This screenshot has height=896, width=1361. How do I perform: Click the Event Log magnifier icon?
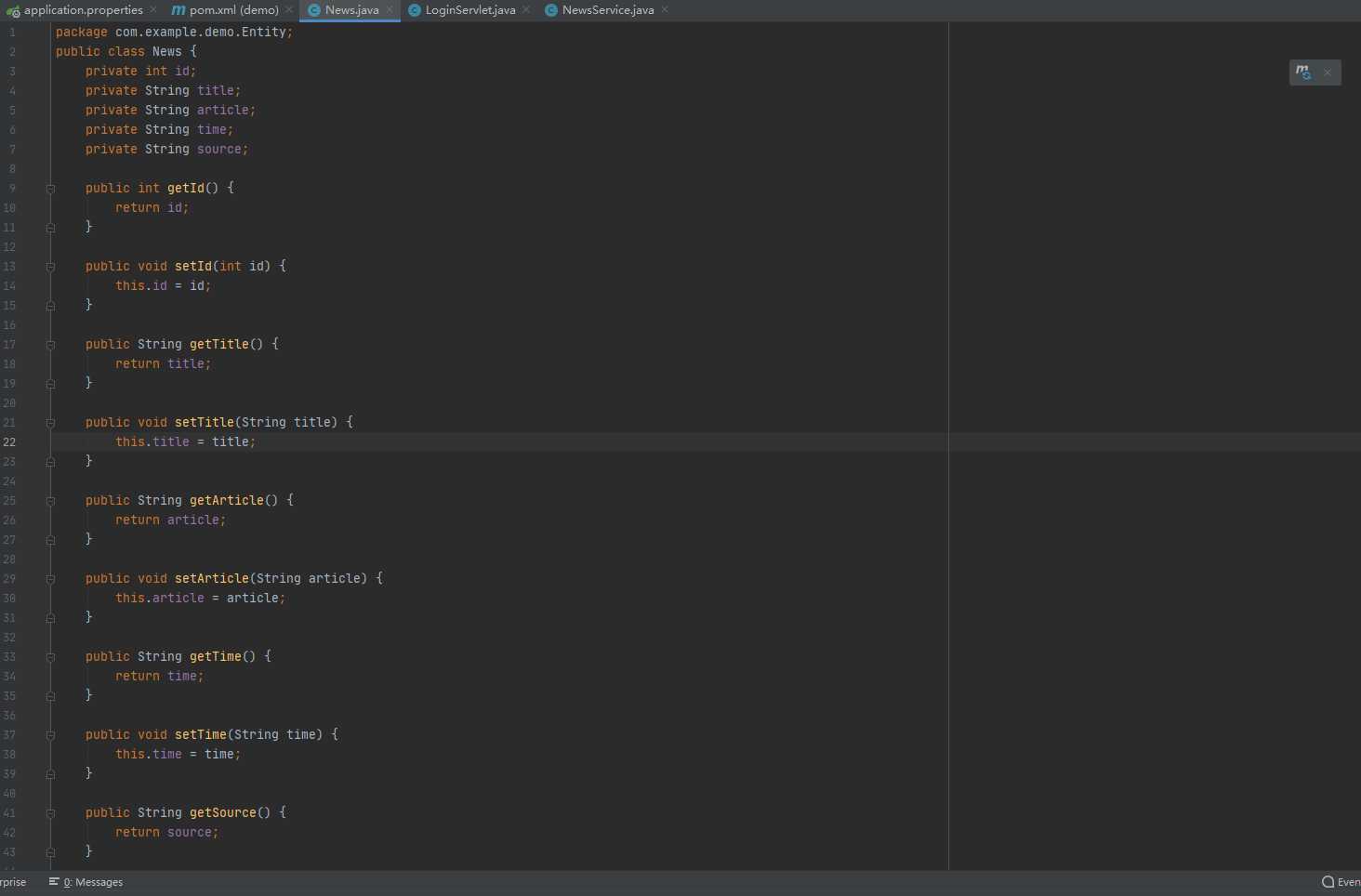[1328, 882]
